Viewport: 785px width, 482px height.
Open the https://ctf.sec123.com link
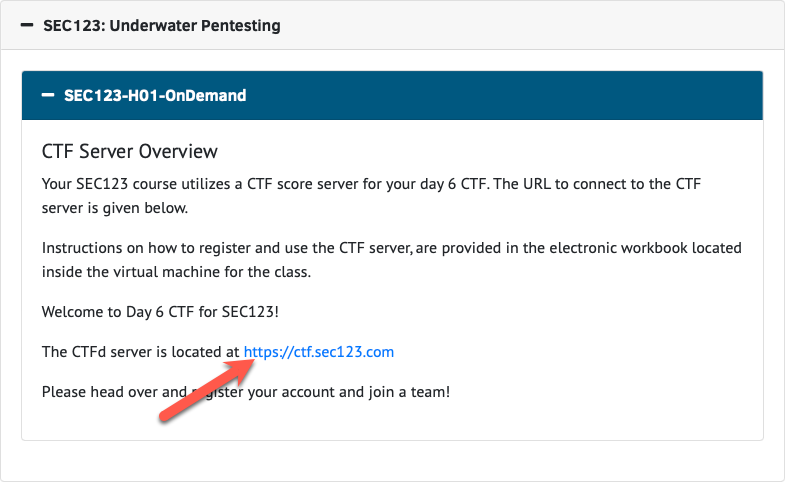coord(319,352)
